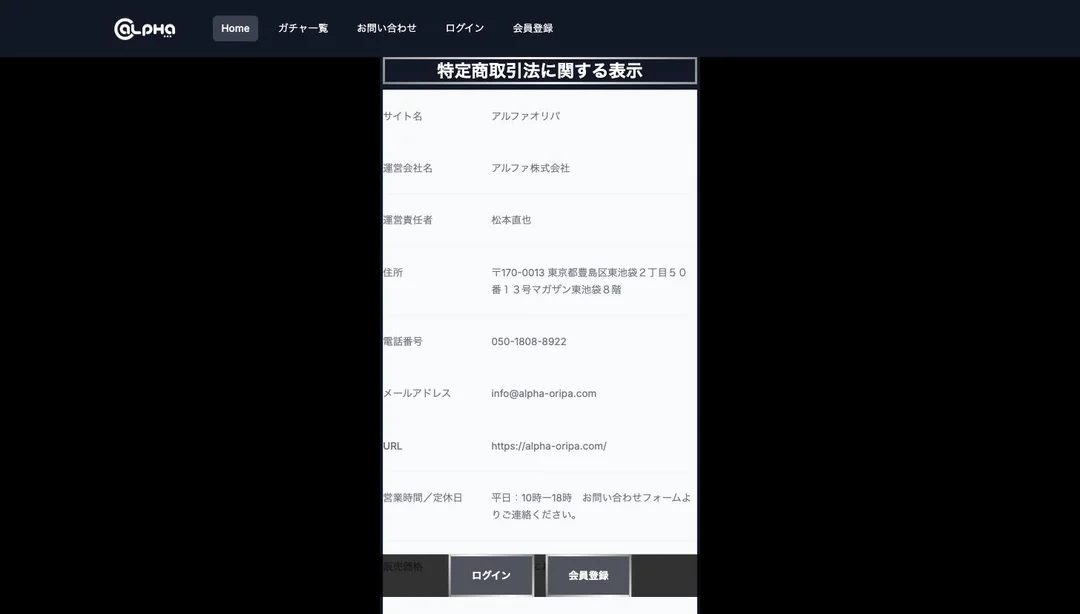This screenshot has width=1080, height=614.
Task: Click the https://alpha-oripa.com/ URL text
Action: click(549, 446)
